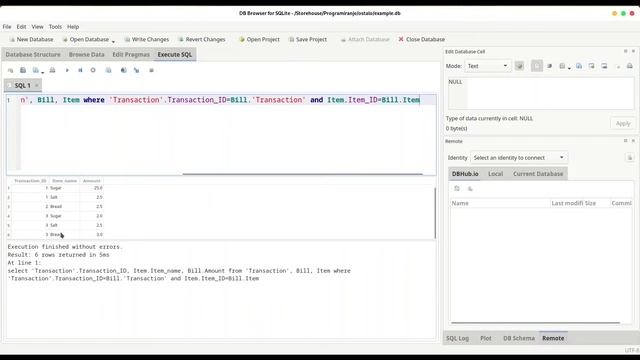Click Open Database toolbar button
Screen dimensions: 640x360
pyautogui.click(x=86, y=40)
